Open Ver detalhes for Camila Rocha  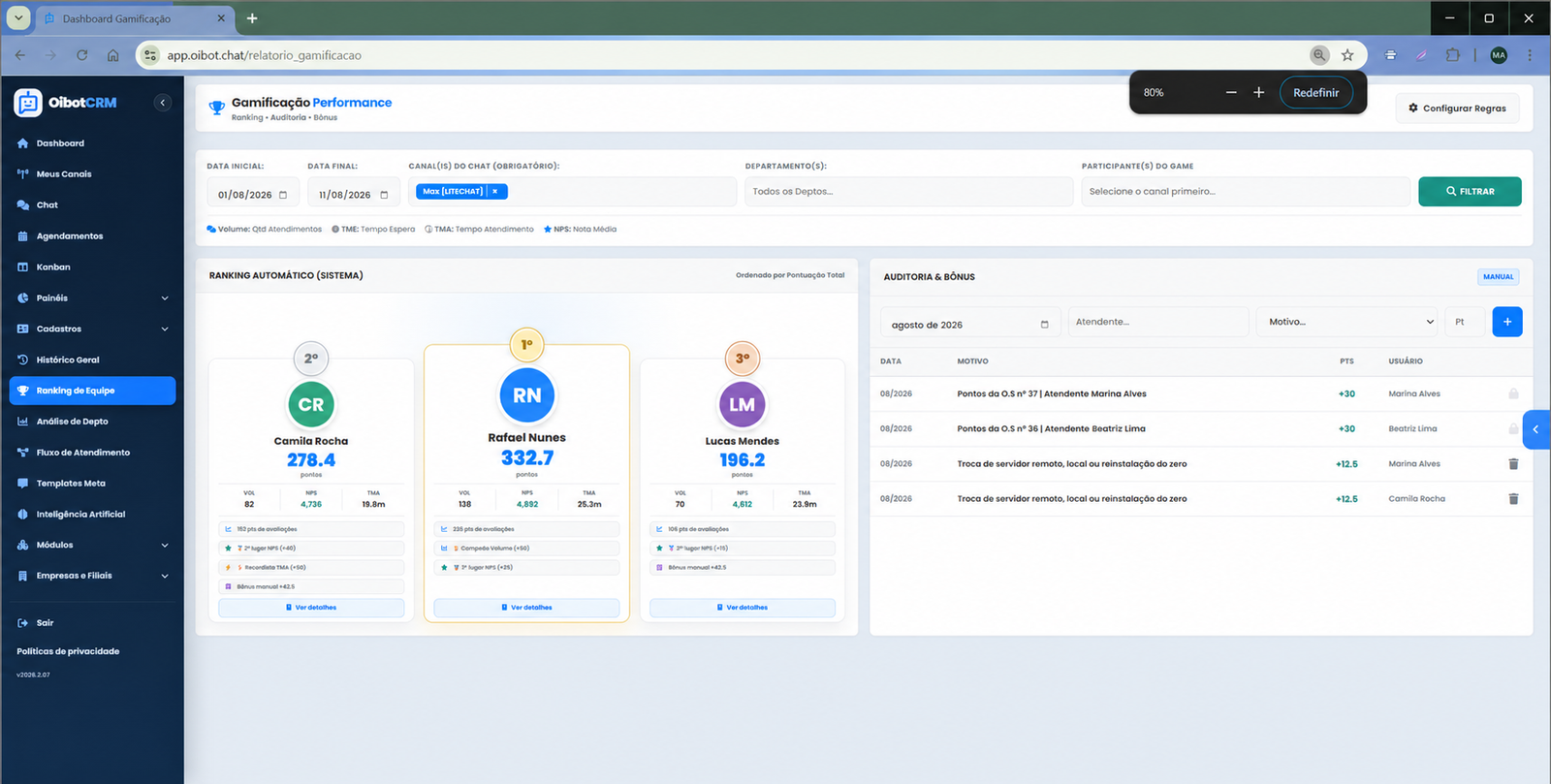coord(311,608)
